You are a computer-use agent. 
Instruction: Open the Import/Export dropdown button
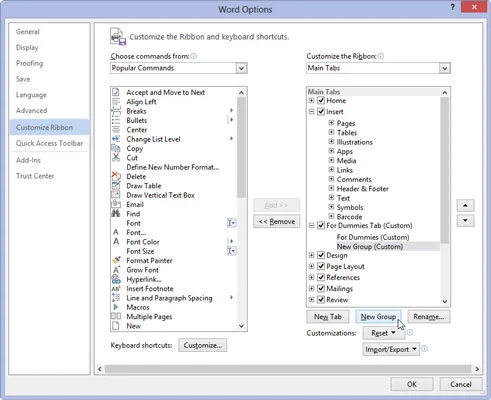click(x=391, y=349)
